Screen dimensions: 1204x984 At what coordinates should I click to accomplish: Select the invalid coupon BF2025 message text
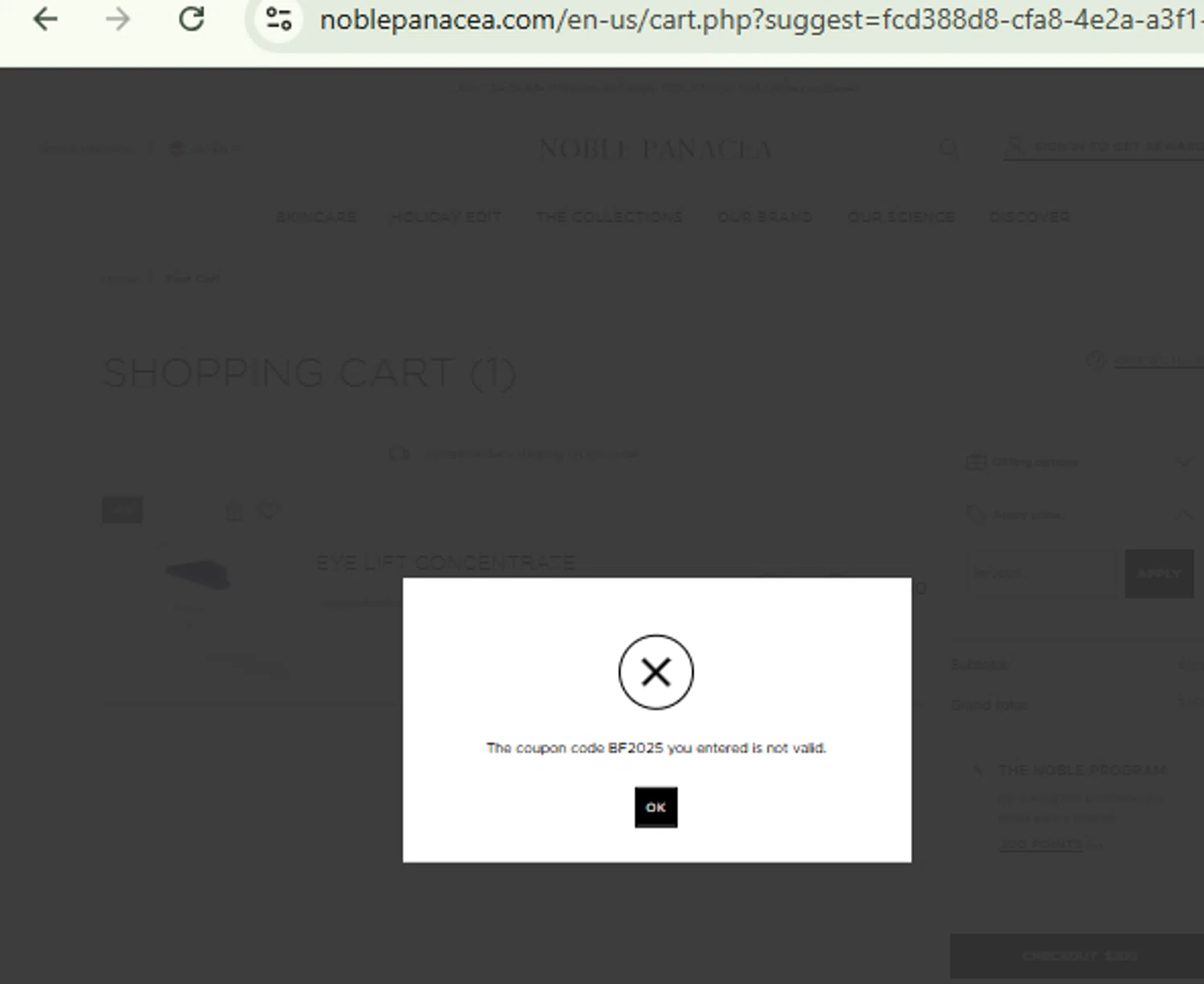(656, 748)
